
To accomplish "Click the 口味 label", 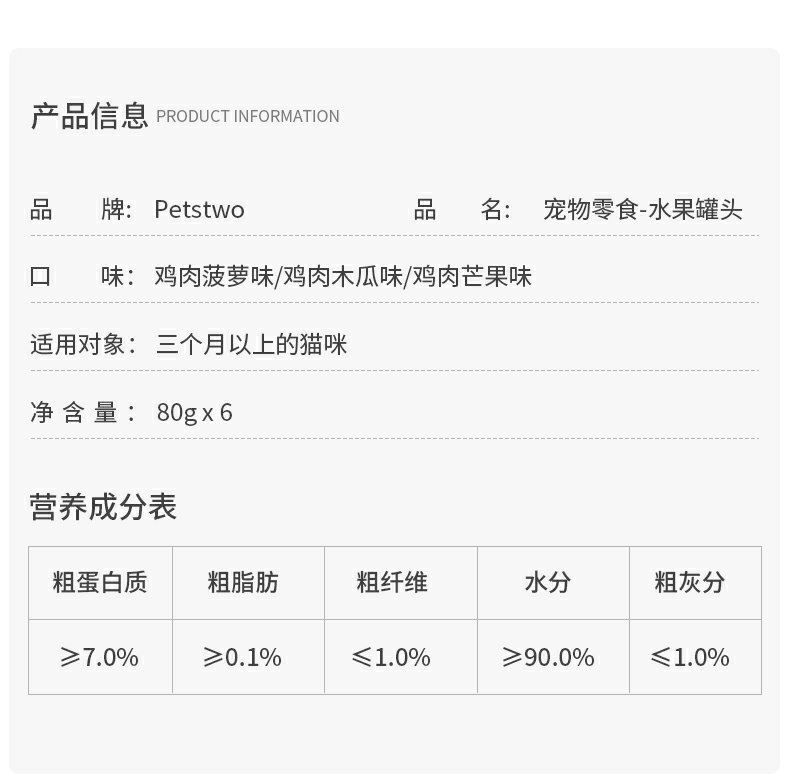I will pos(82,277).
